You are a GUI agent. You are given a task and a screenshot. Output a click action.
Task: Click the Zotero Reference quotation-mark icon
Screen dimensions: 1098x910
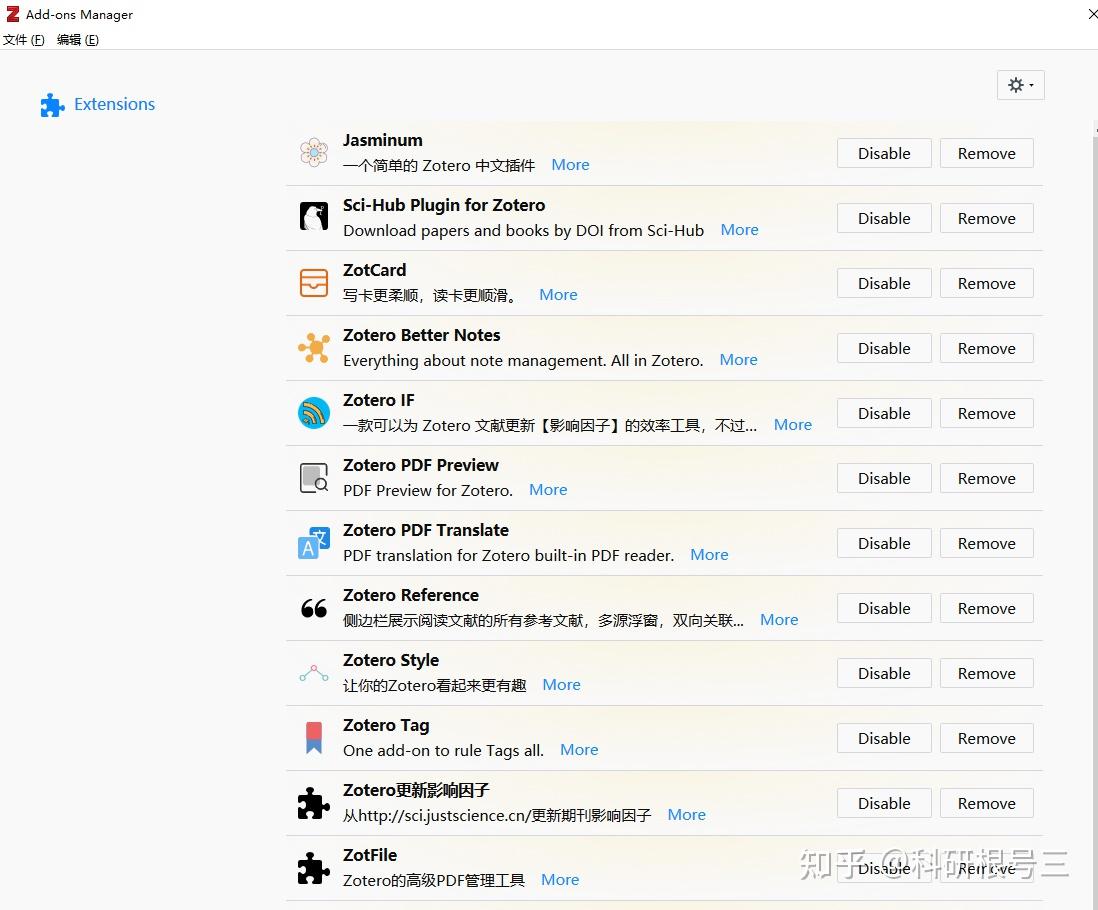pos(314,609)
